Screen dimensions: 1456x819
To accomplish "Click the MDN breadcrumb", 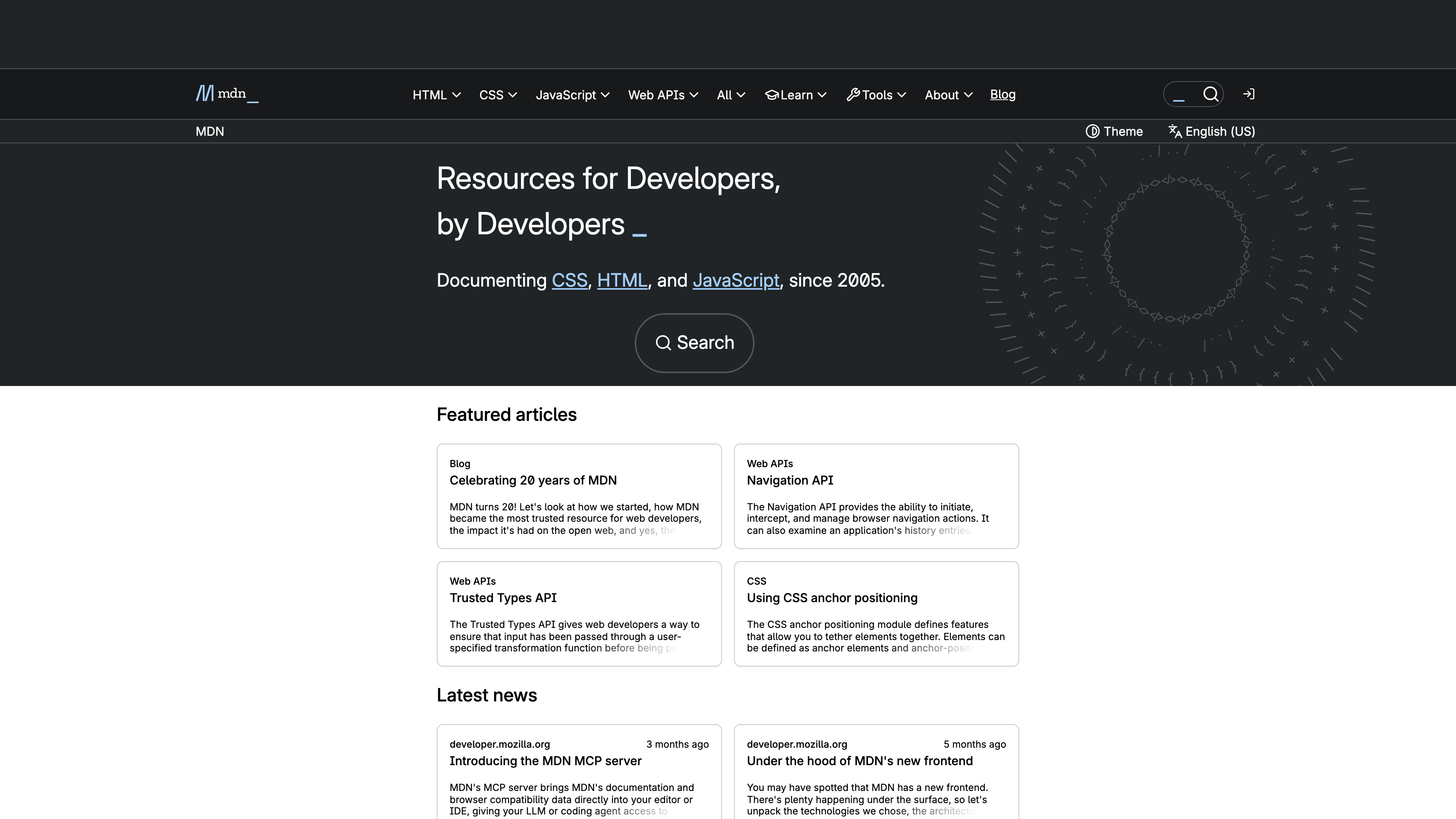I will (210, 131).
